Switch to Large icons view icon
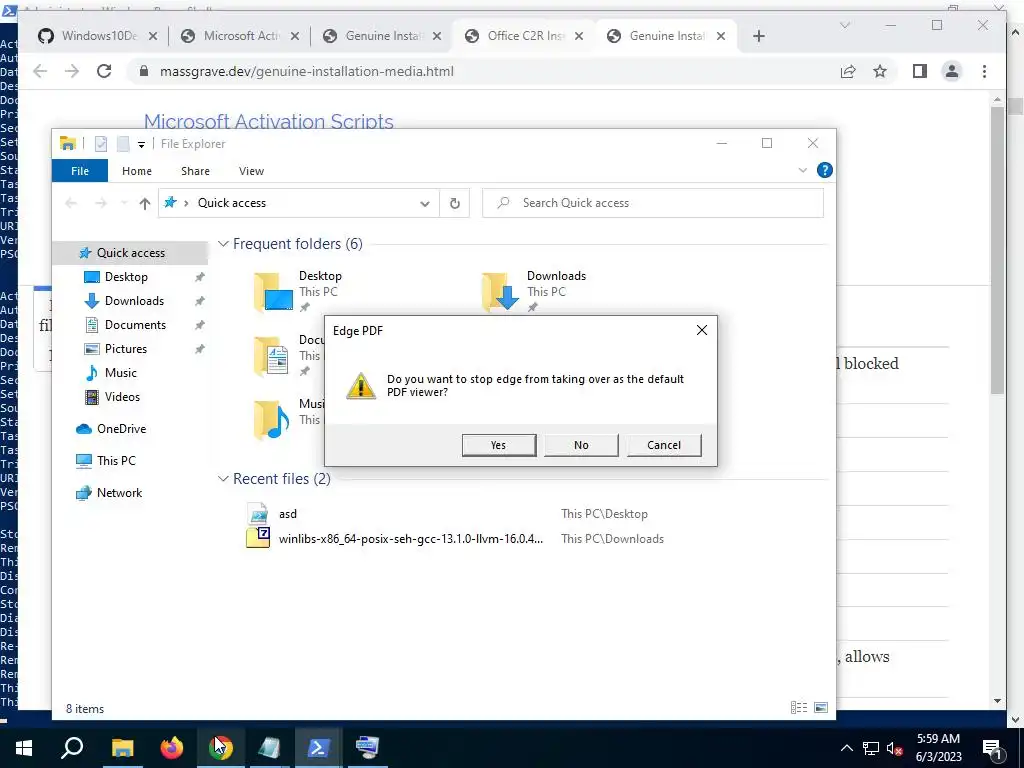The height and width of the screenshot is (768, 1024). tap(821, 708)
